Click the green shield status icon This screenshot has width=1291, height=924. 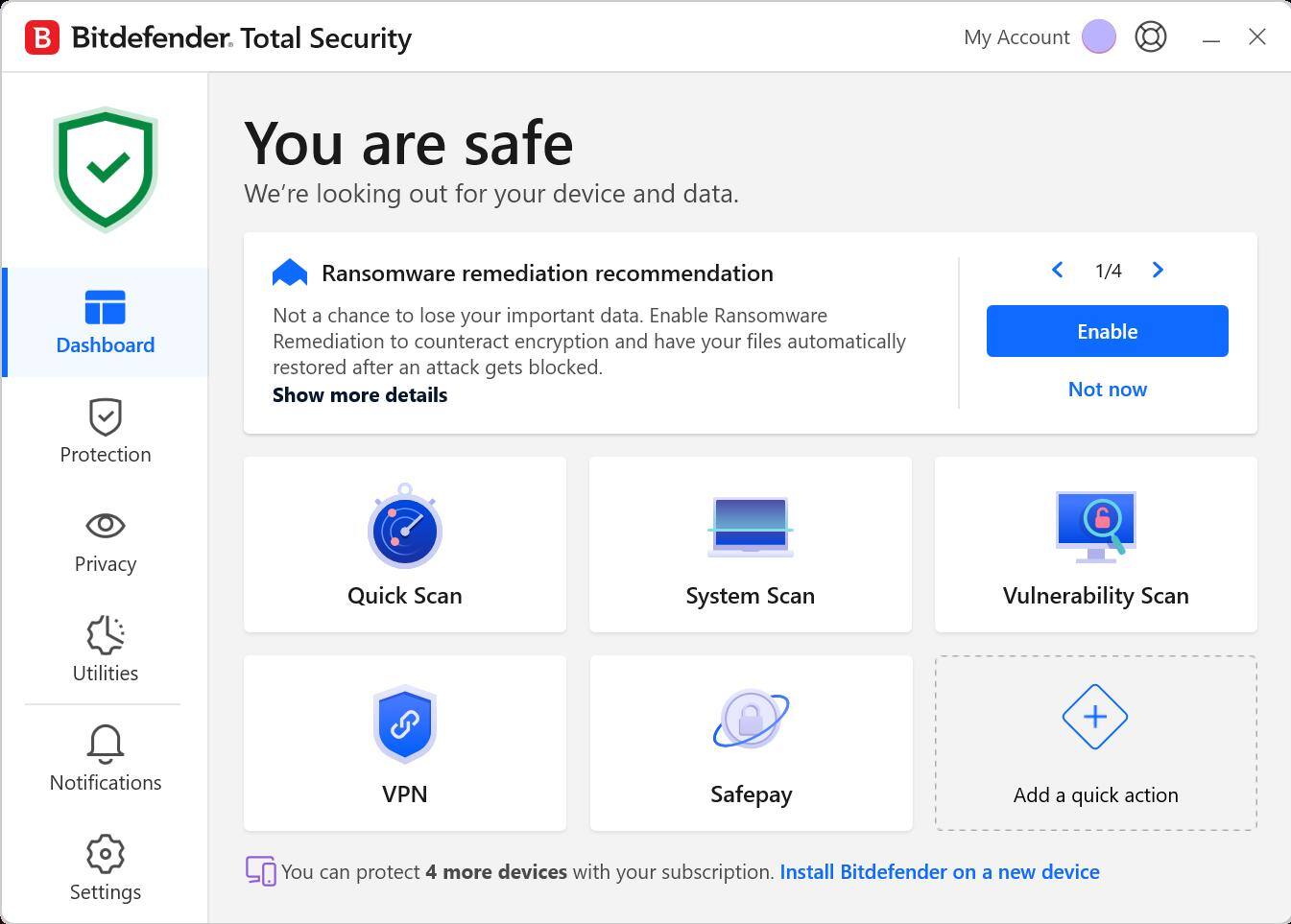click(106, 170)
